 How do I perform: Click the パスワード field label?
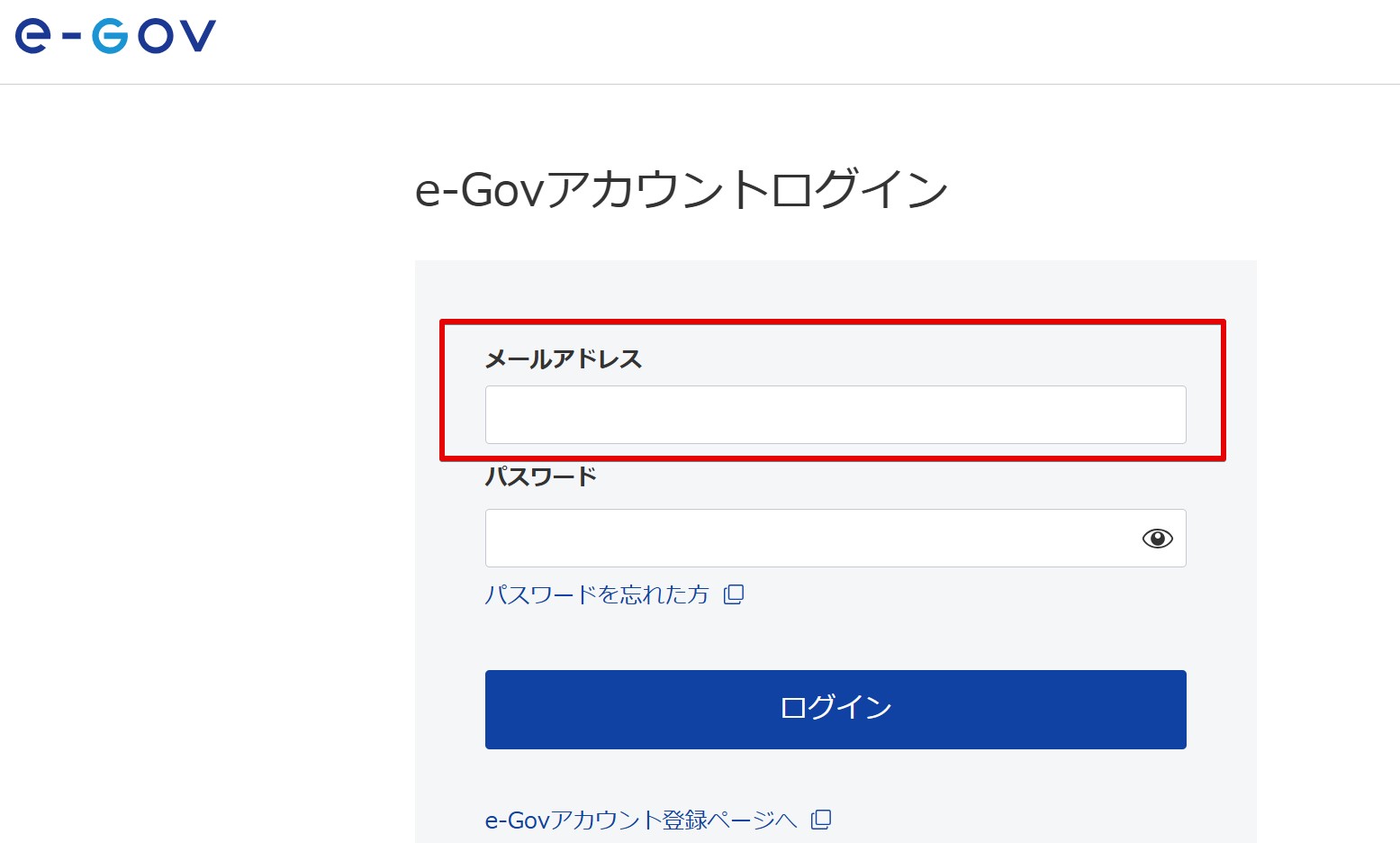[541, 476]
